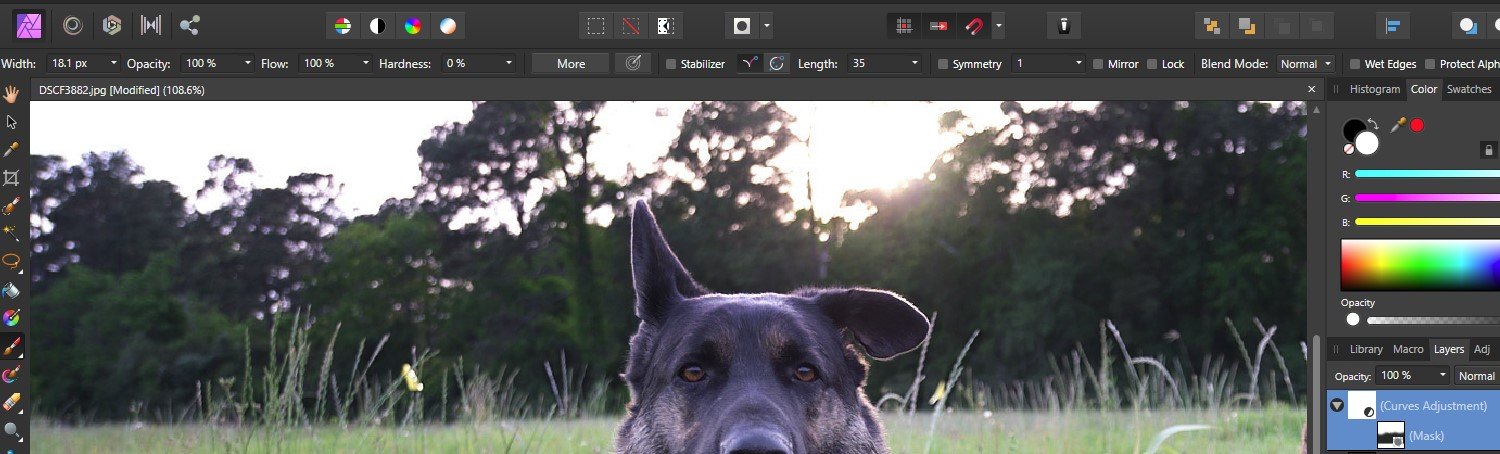This screenshot has height=454, width=1500.
Task: Open the Export Persona
Action: tap(189, 25)
